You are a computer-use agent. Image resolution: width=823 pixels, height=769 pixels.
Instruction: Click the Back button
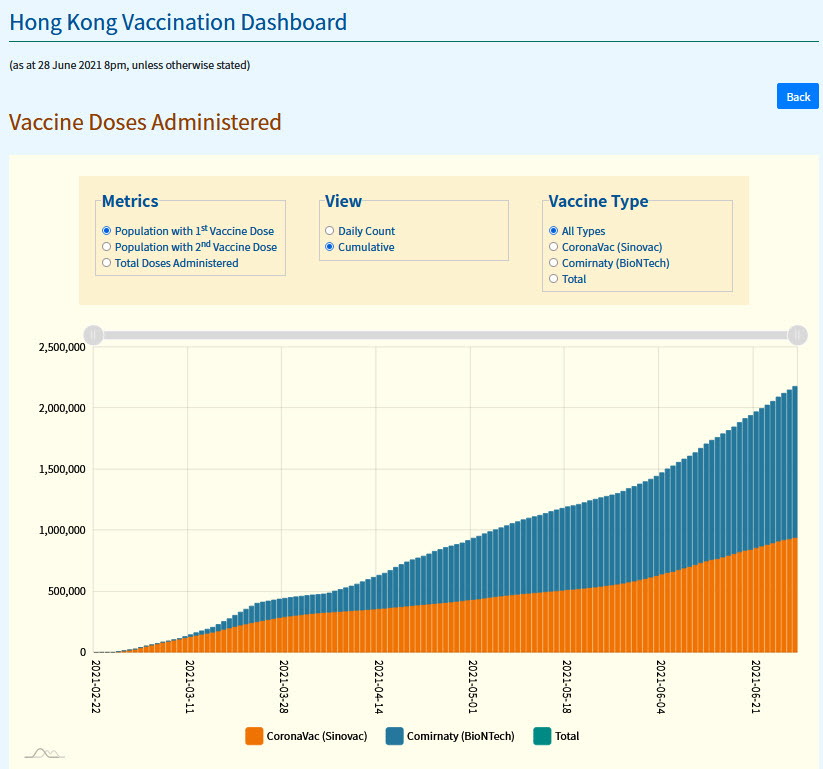pos(797,97)
